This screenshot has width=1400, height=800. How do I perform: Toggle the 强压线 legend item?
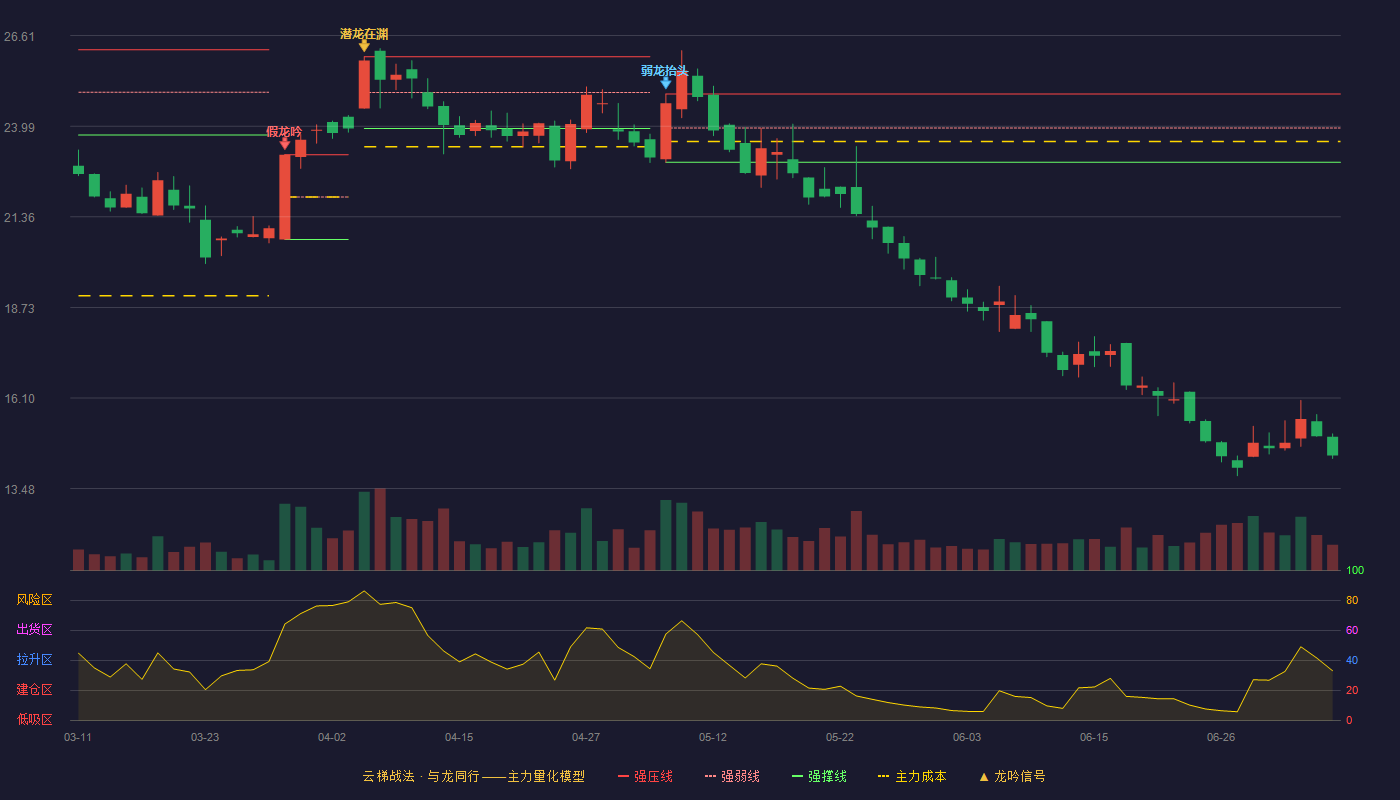(x=645, y=776)
